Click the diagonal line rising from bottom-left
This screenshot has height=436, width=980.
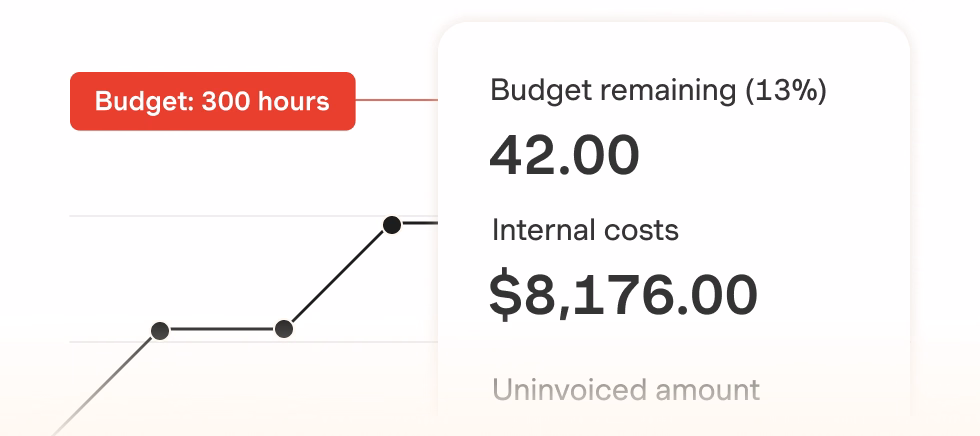105,384
